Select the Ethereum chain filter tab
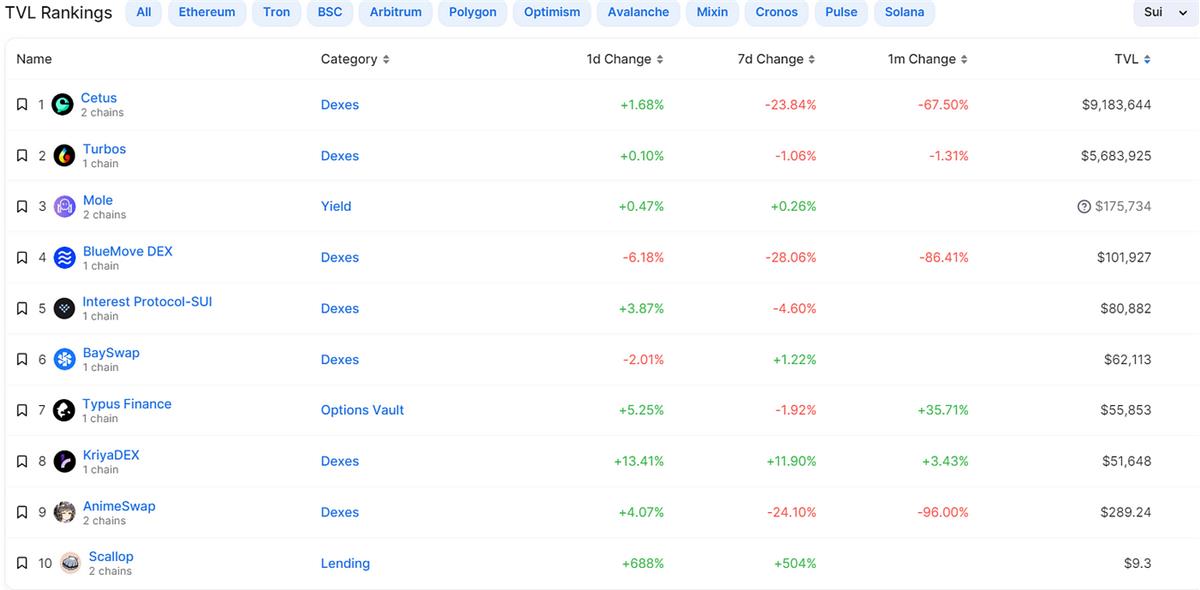Image resolution: width=1200 pixels, height=590 pixels. click(207, 12)
